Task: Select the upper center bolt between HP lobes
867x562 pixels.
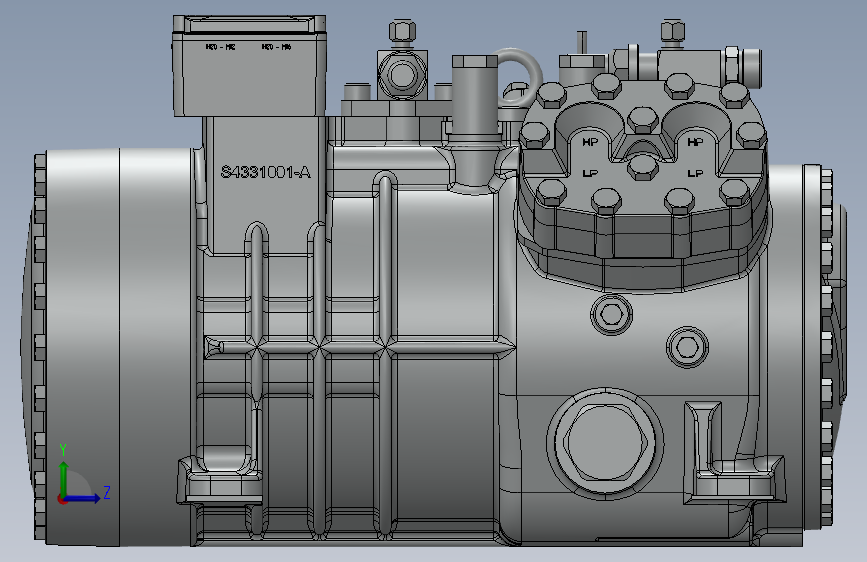Action: (642, 120)
